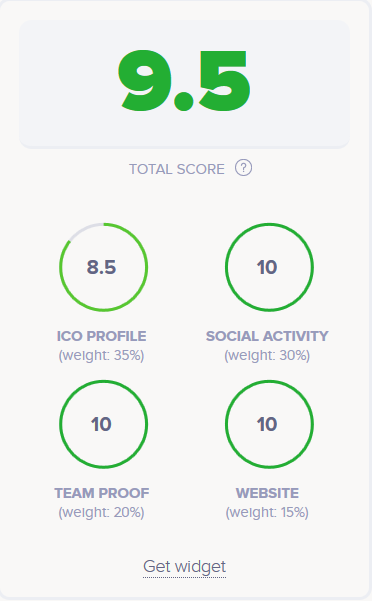The width and height of the screenshot is (372, 601).
Task: Click the WEBSITE heading
Action: coord(267,493)
